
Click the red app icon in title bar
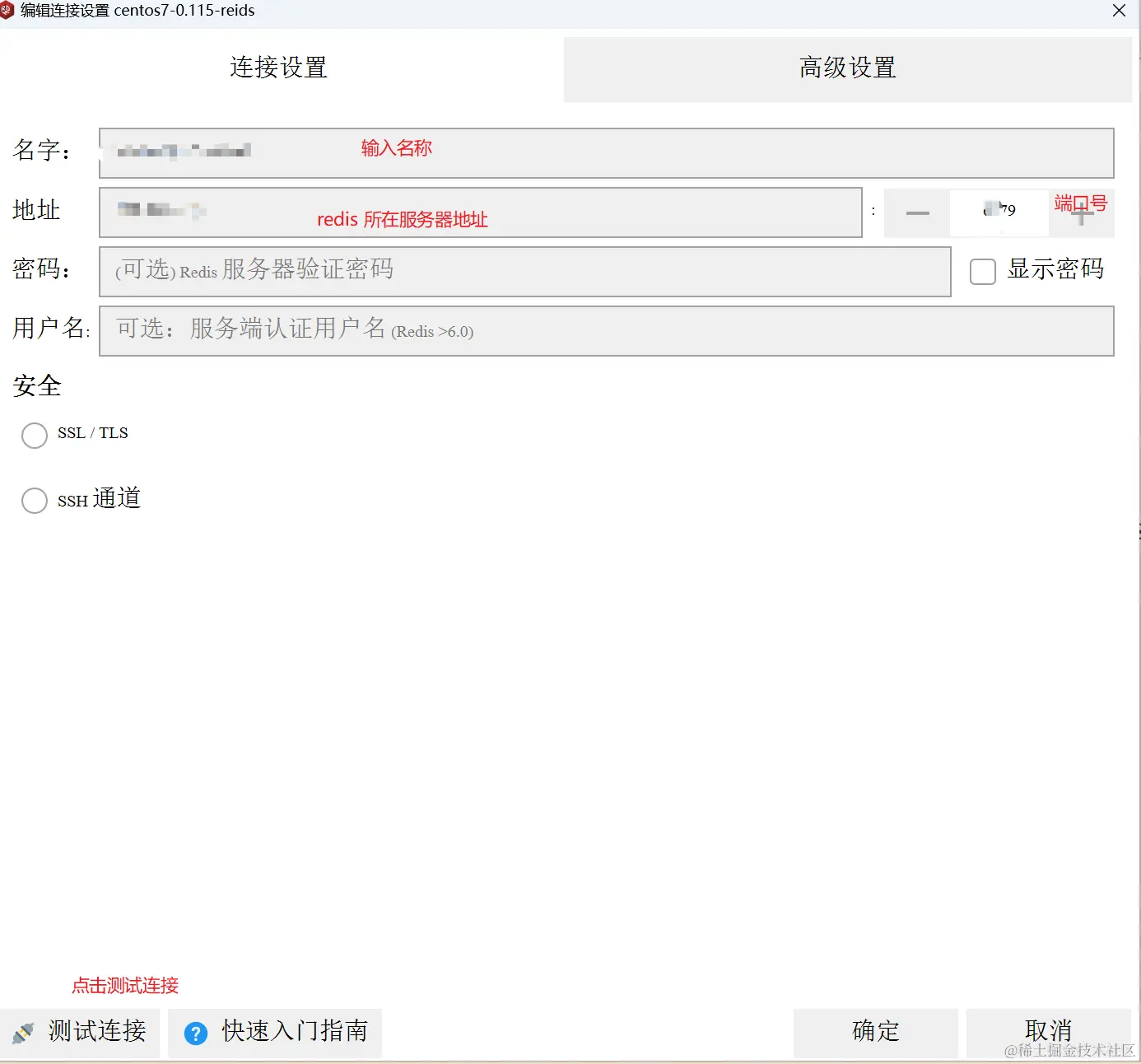(7, 10)
